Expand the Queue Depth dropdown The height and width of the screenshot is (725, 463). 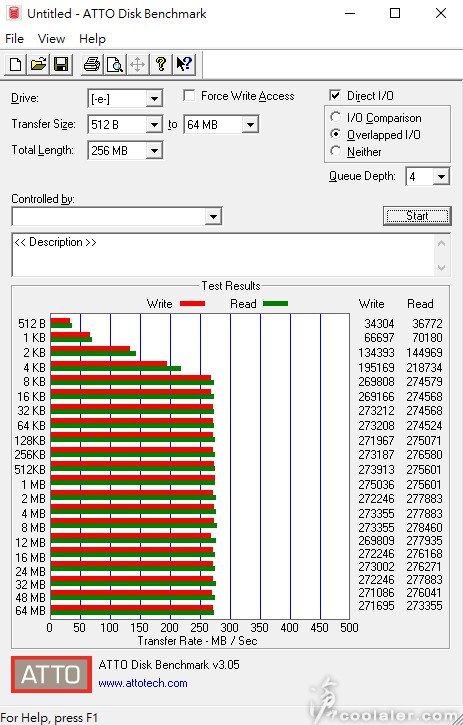pyautogui.click(x=442, y=176)
